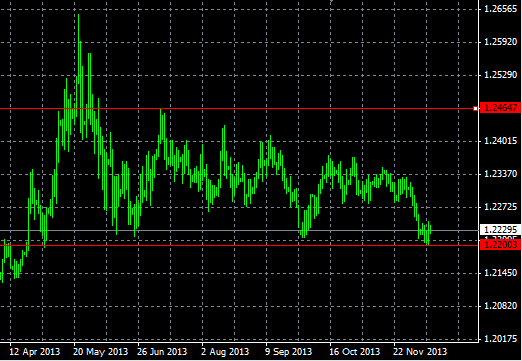Click the white 1.22295 current price label

tap(500, 230)
